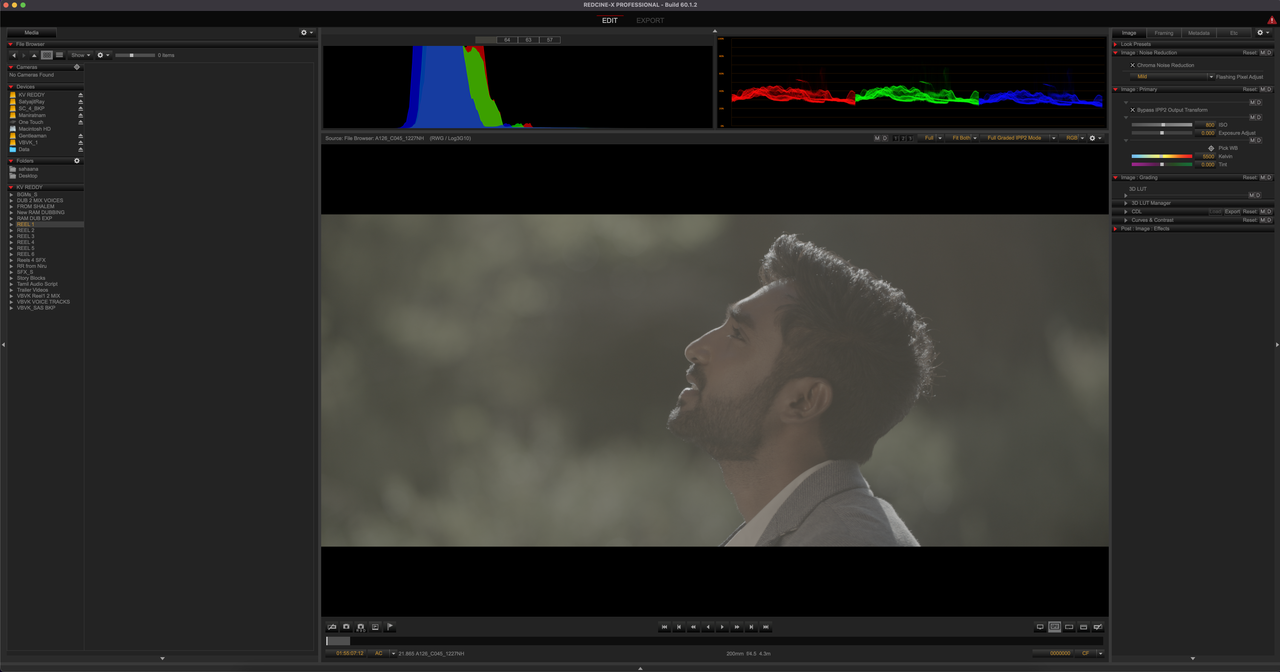Click the snapshot camera icon below the viewer
This screenshot has width=1280, height=672.
pos(347,627)
